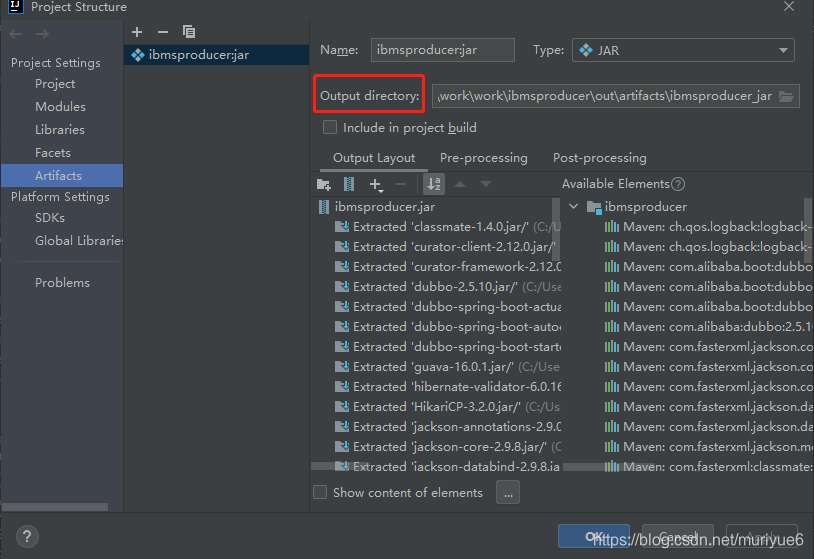
Task: Check Show content of elements
Action: pos(320,492)
